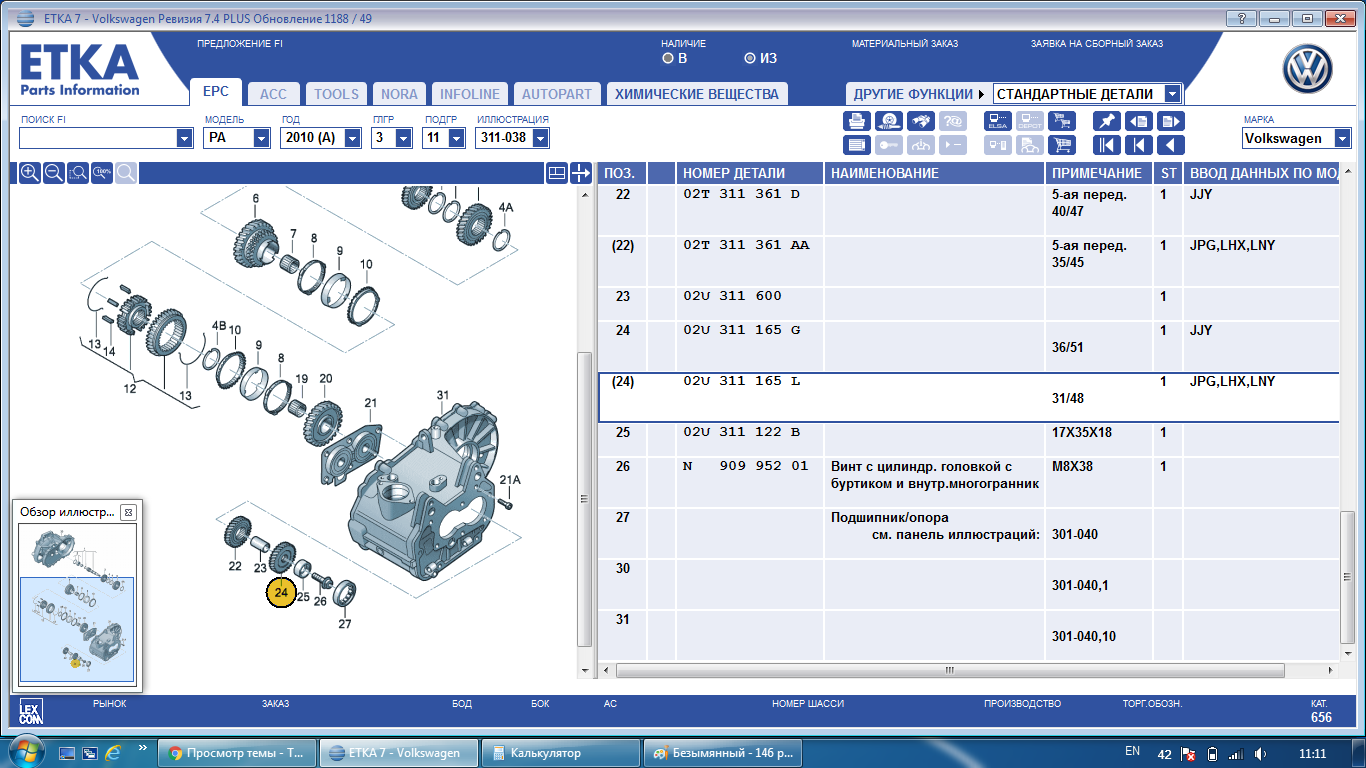The width and height of the screenshot is (1366, 768).
Task: Jump to first level with double-bar arrow
Action: [1107, 145]
